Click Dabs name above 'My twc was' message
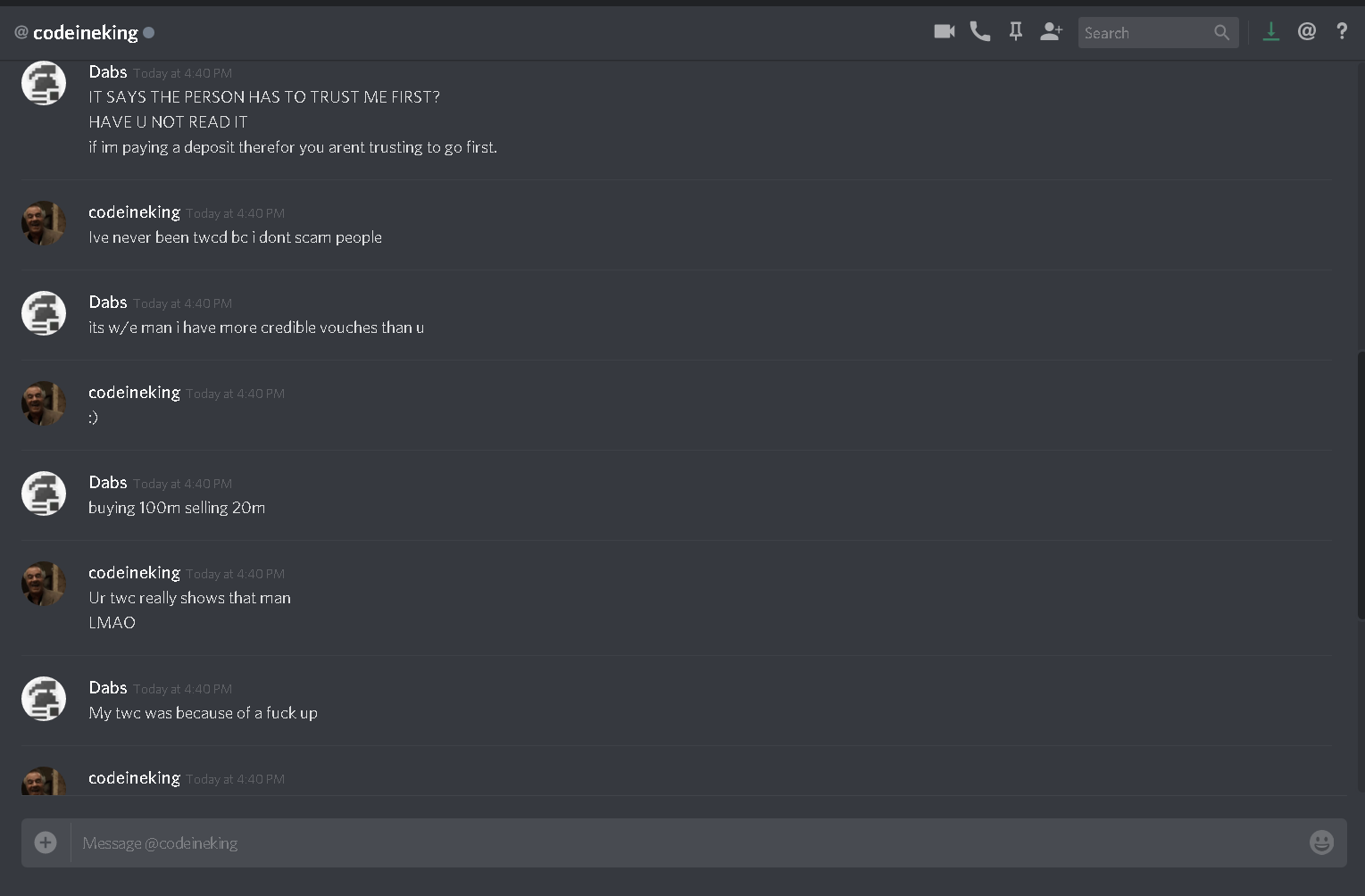The height and width of the screenshot is (896, 1365). click(108, 687)
